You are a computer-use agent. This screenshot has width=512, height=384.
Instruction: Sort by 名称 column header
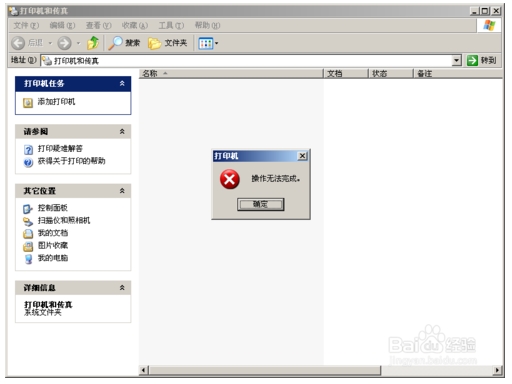pyautogui.click(x=231, y=73)
